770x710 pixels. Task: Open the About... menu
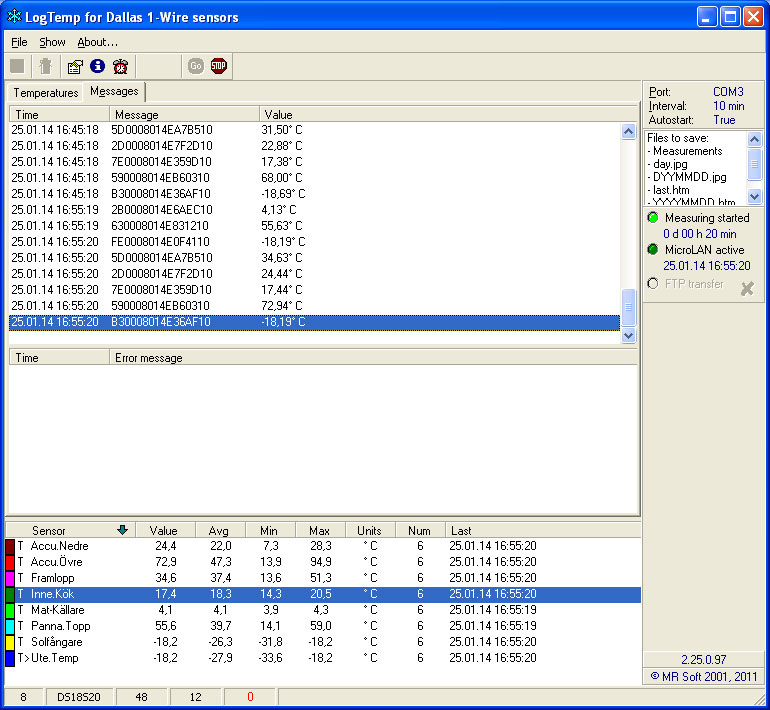coord(97,42)
